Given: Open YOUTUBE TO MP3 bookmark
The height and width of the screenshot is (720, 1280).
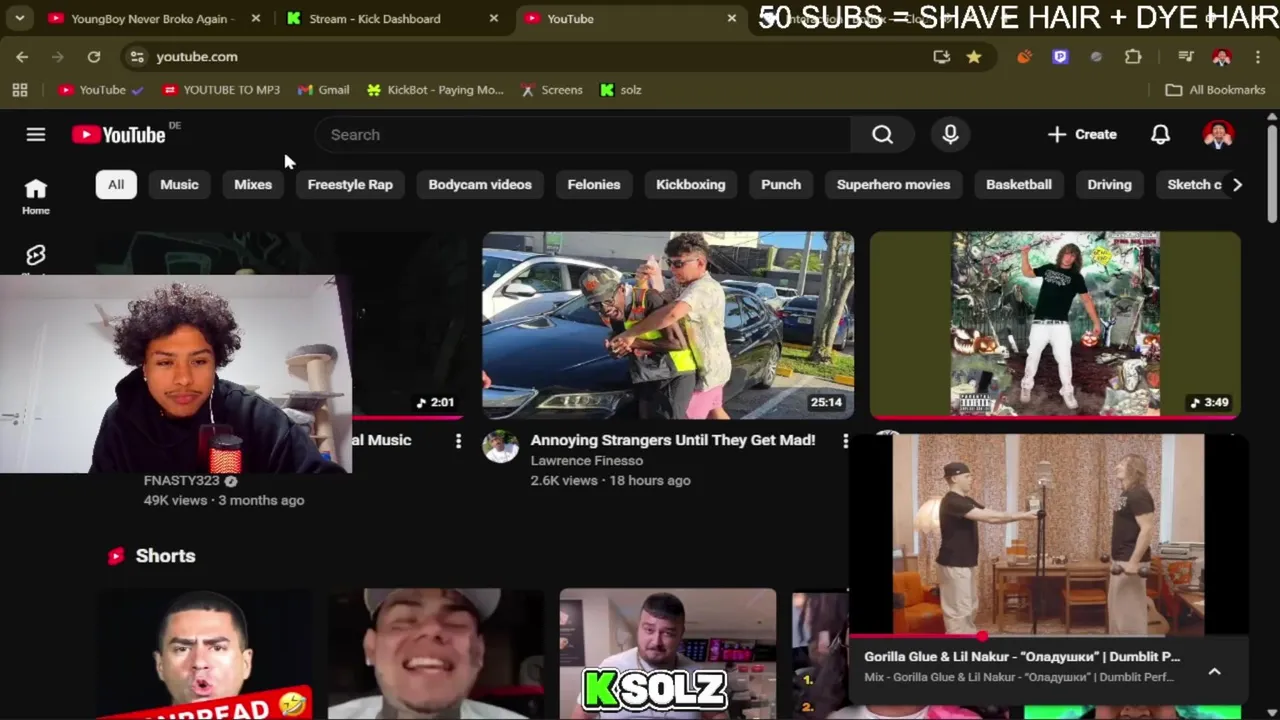Looking at the screenshot, I should click(221, 90).
